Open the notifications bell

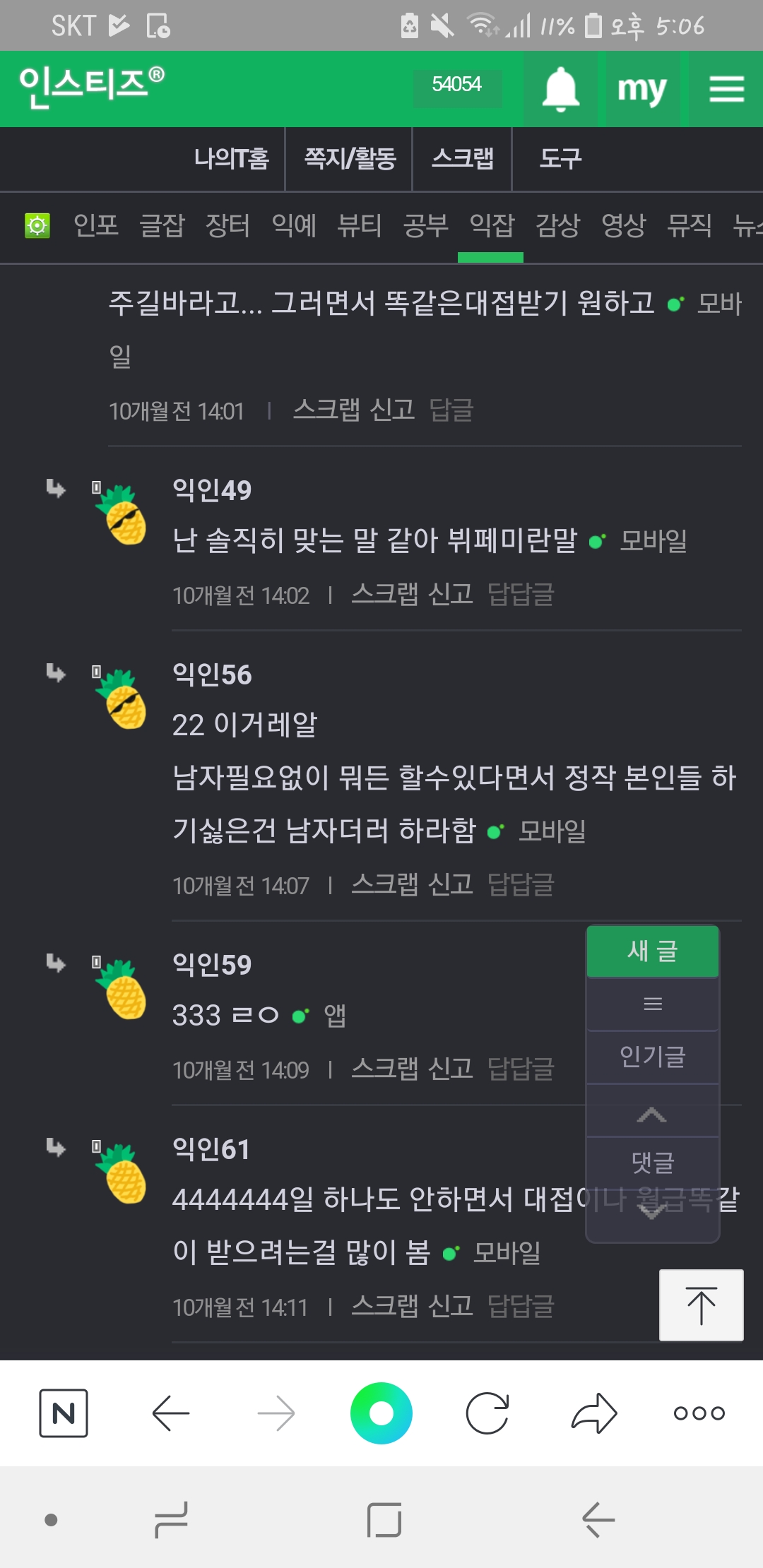click(x=560, y=90)
